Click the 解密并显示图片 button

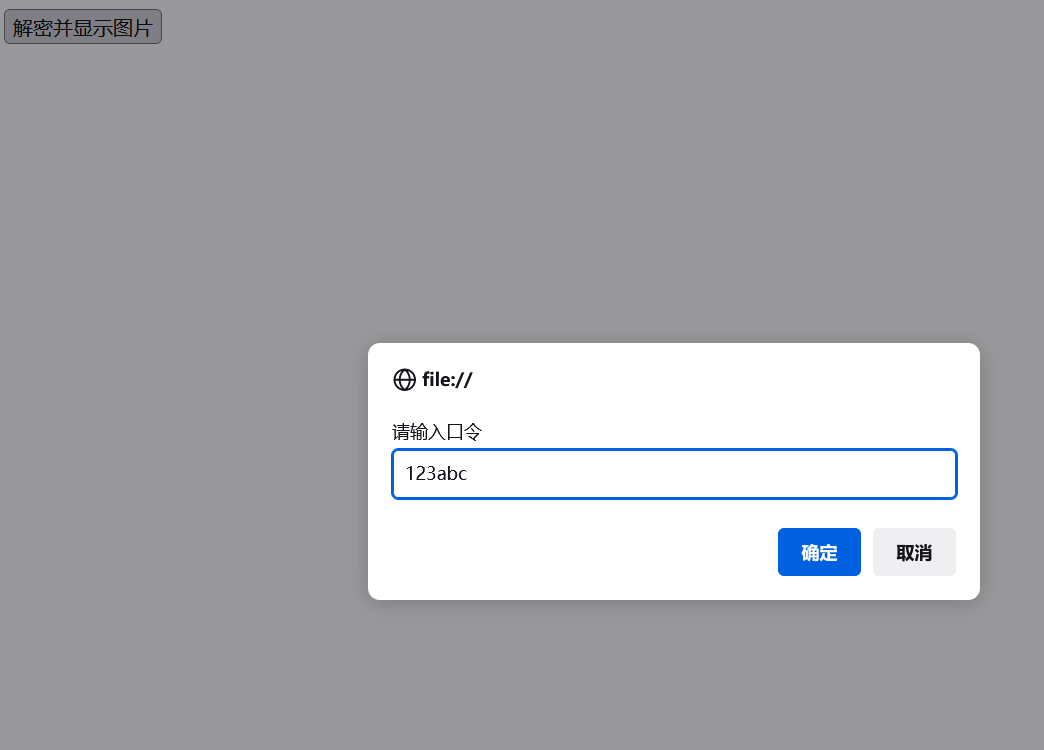click(x=83, y=27)
